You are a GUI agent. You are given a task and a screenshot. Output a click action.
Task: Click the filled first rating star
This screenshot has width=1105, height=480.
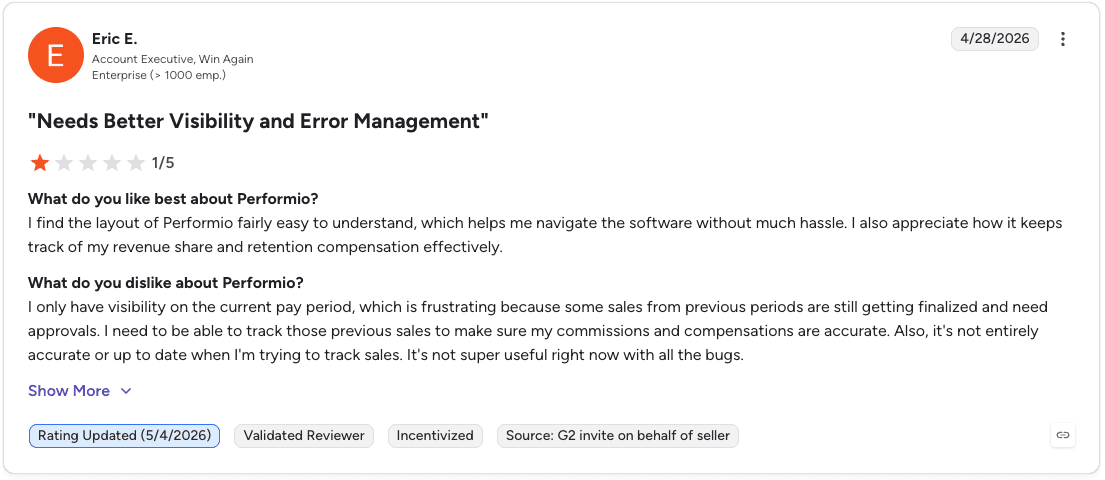39,164
